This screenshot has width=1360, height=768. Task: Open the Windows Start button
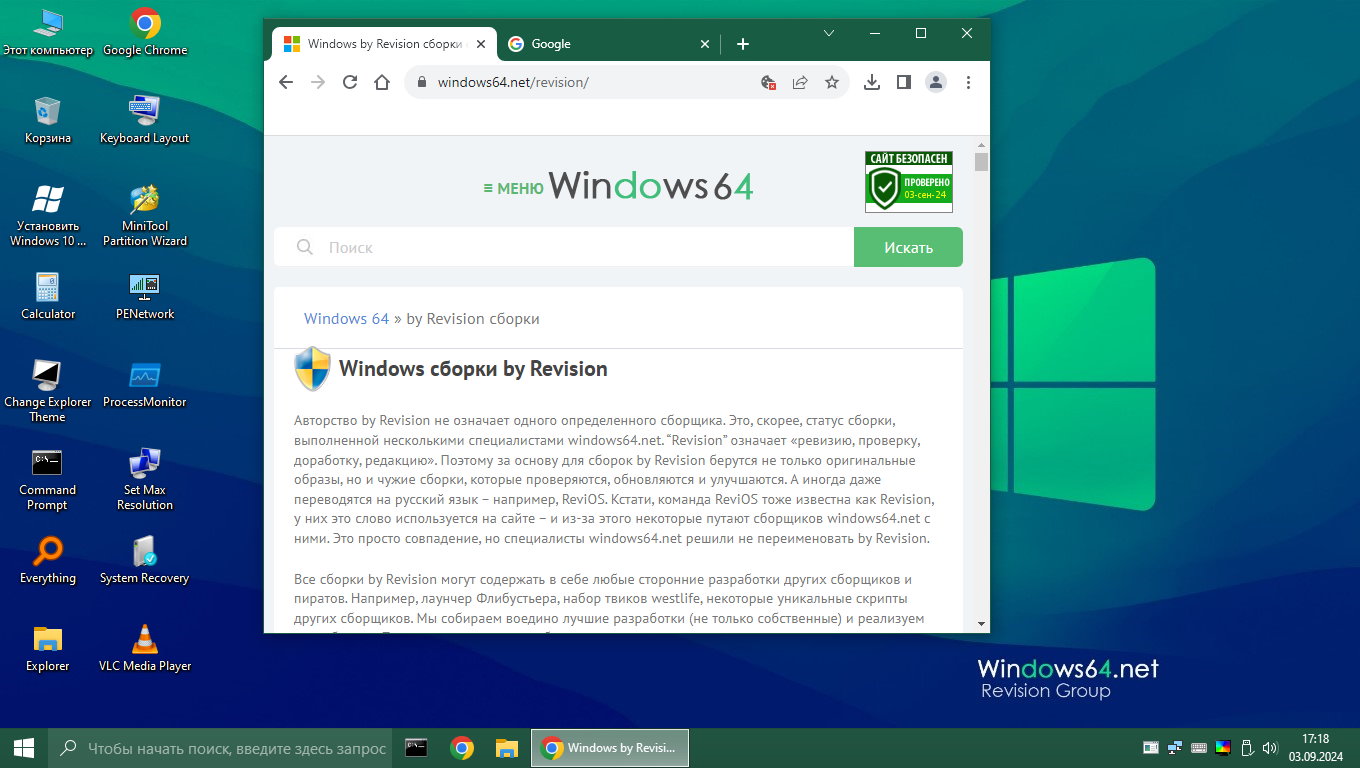pyautogui.click(x=24, y=747)
